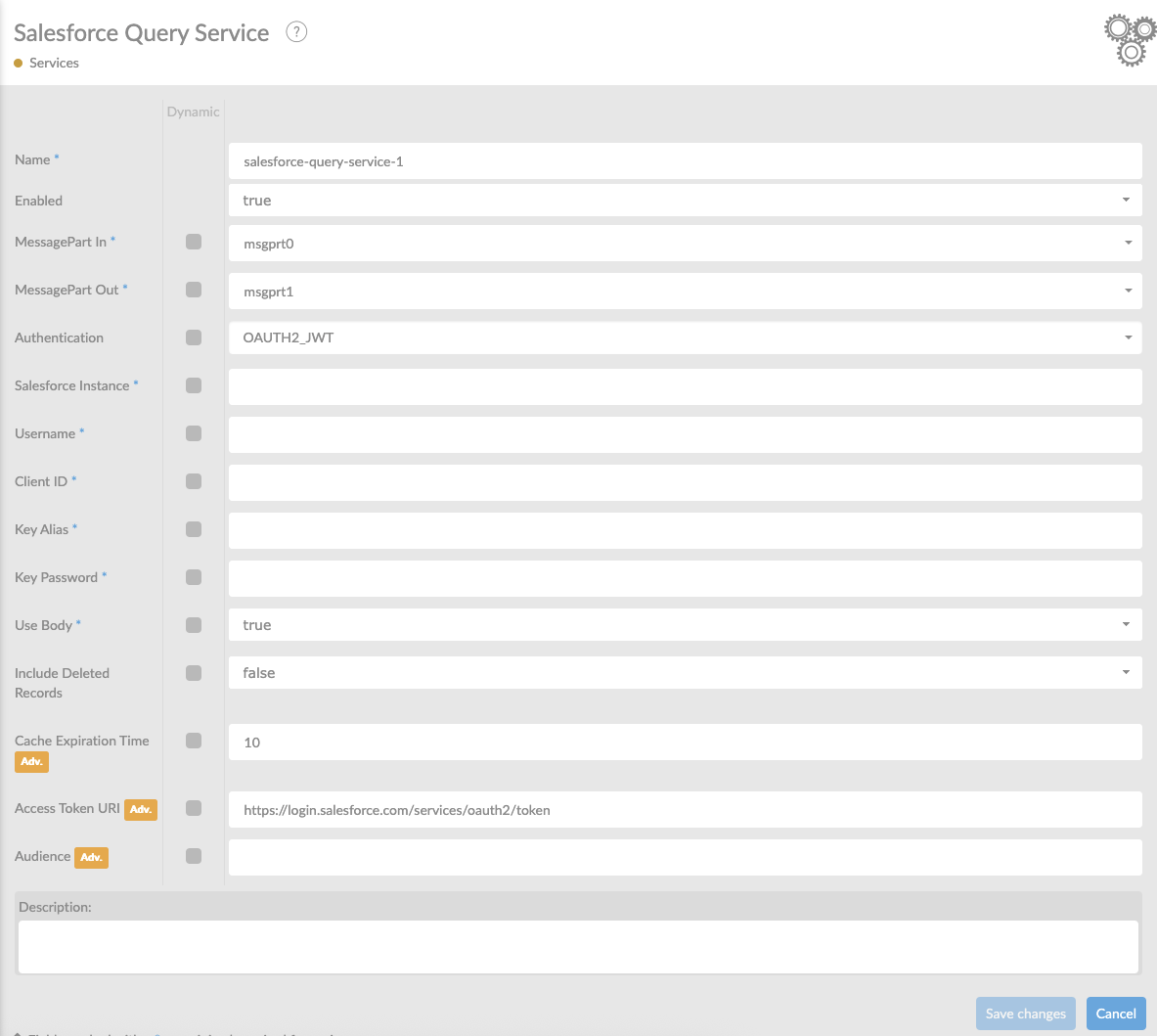Open the Use Body dropdown
Image resolution: width=1157 pixels, height=1036 pixels.
click(x=685, y=625)
